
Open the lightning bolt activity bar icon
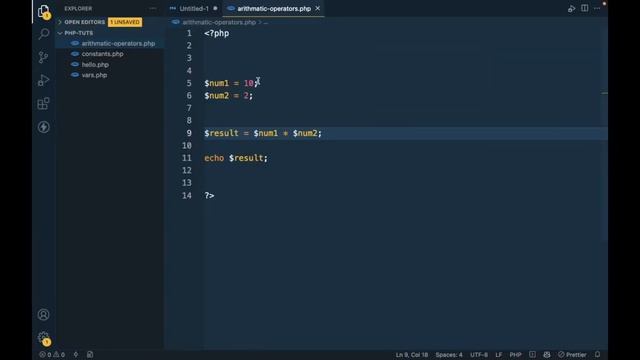[x=43, y=127]
